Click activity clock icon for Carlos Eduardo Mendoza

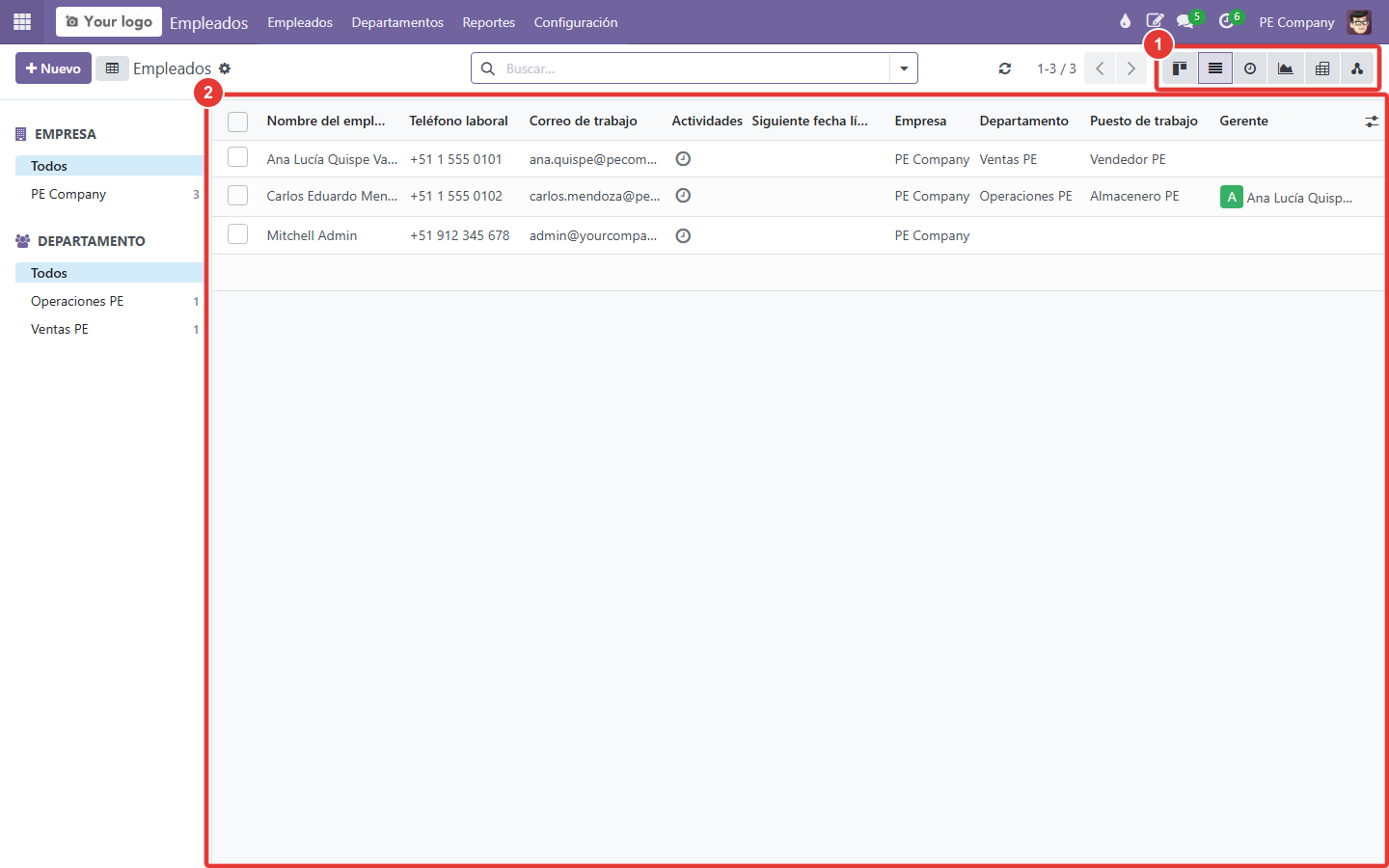pos(683,196)
